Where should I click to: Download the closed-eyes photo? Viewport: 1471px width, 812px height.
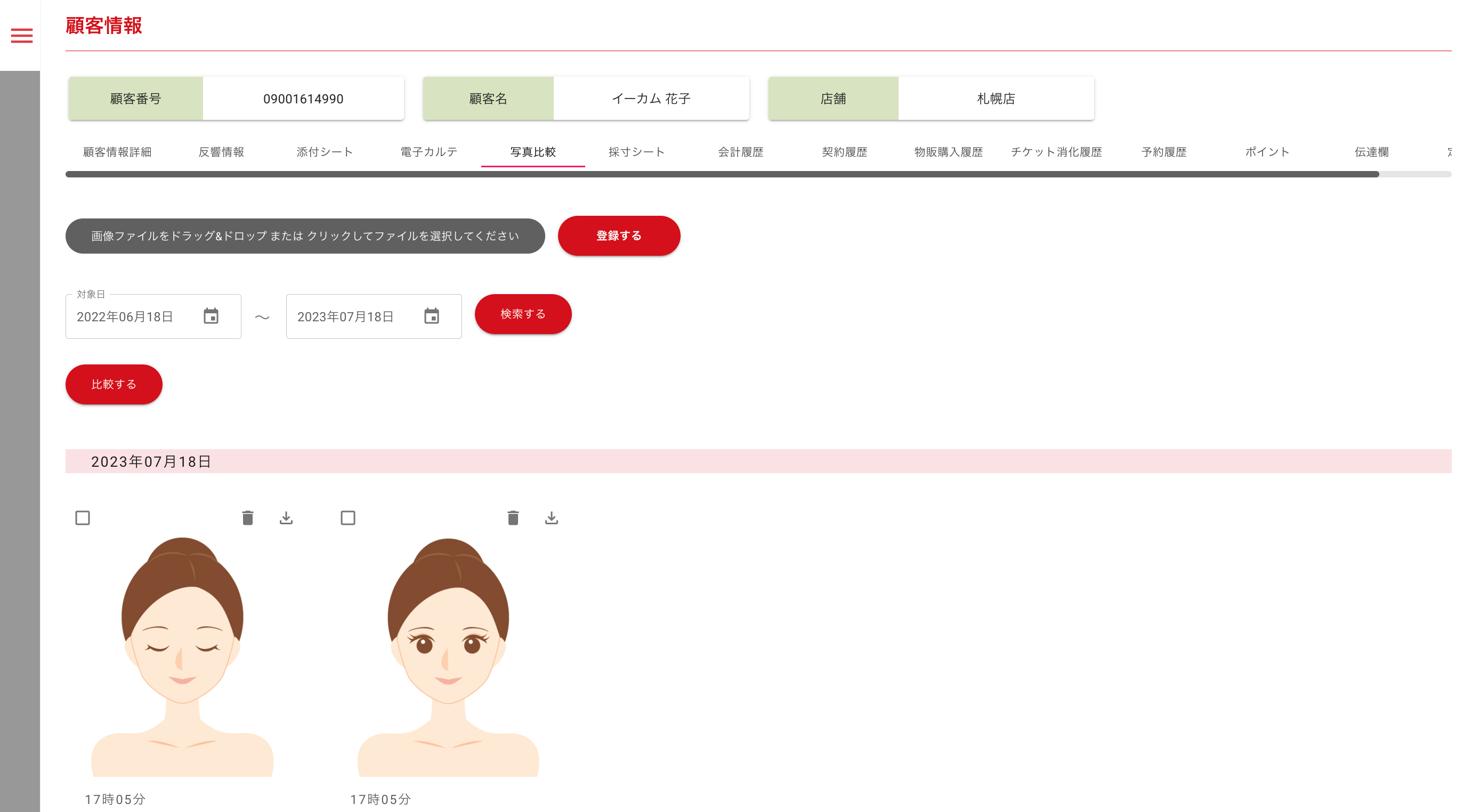pos(286,518)
